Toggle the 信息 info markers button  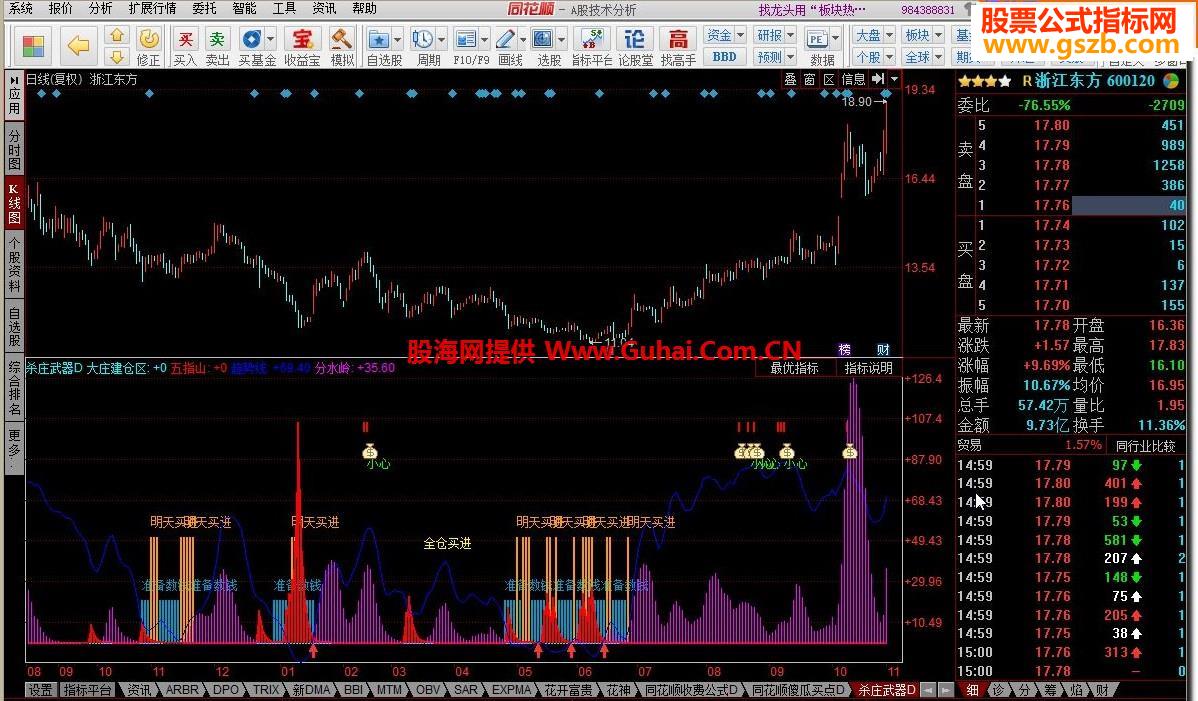click(853, 79)
